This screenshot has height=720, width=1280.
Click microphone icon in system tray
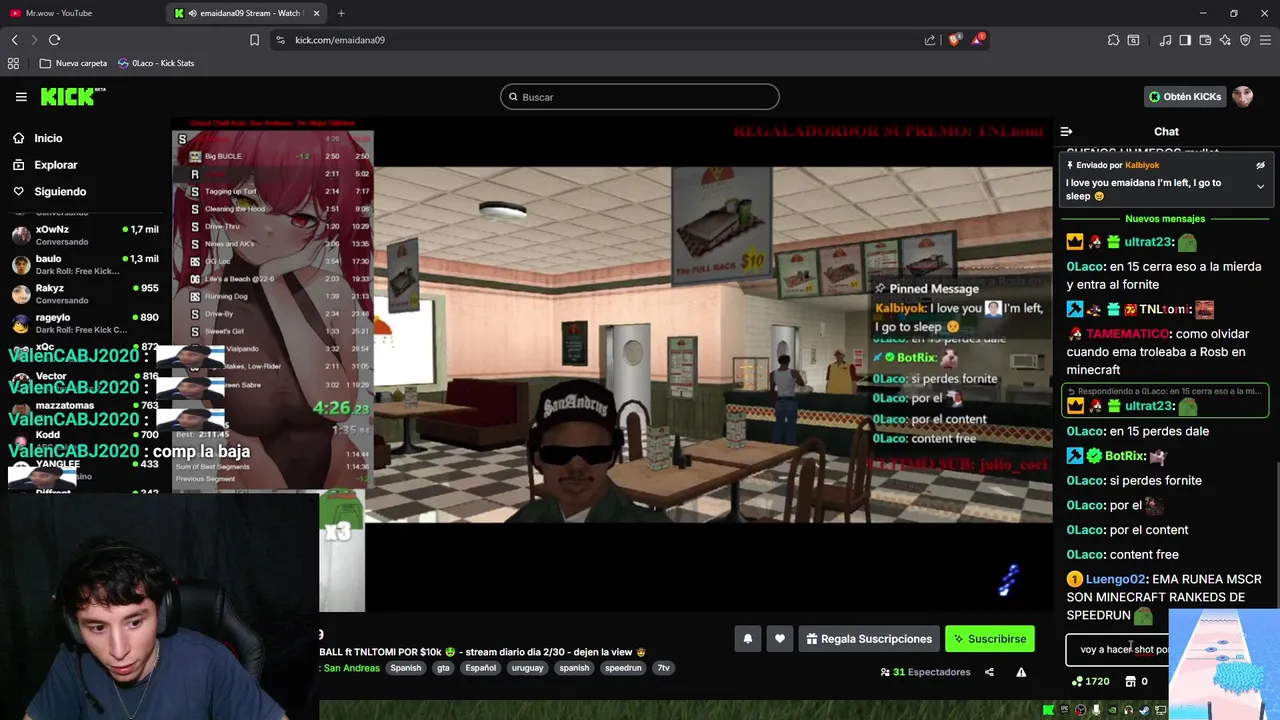click(1096, 710)
